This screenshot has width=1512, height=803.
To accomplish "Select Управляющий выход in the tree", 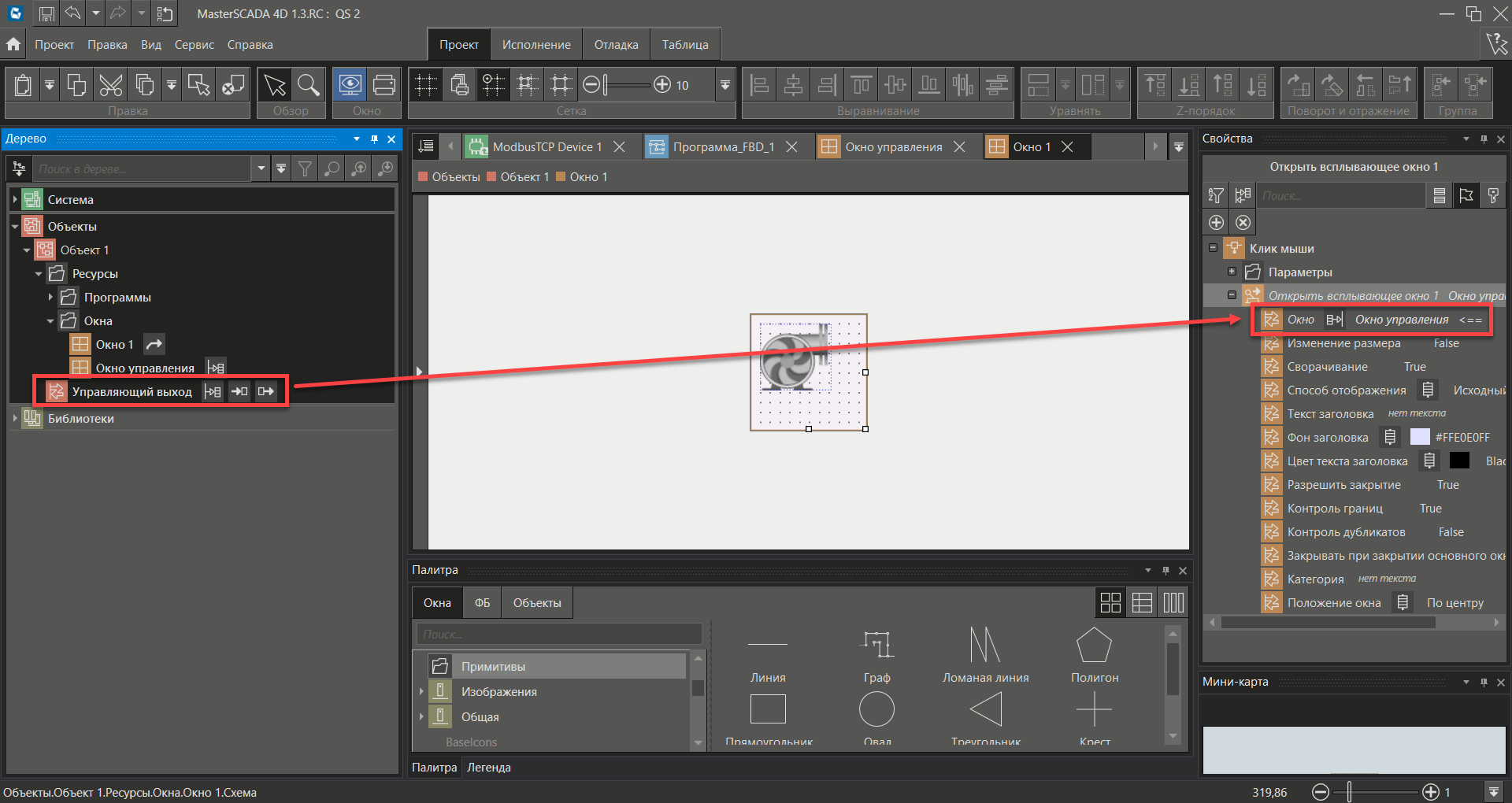I will coord(132,392).
